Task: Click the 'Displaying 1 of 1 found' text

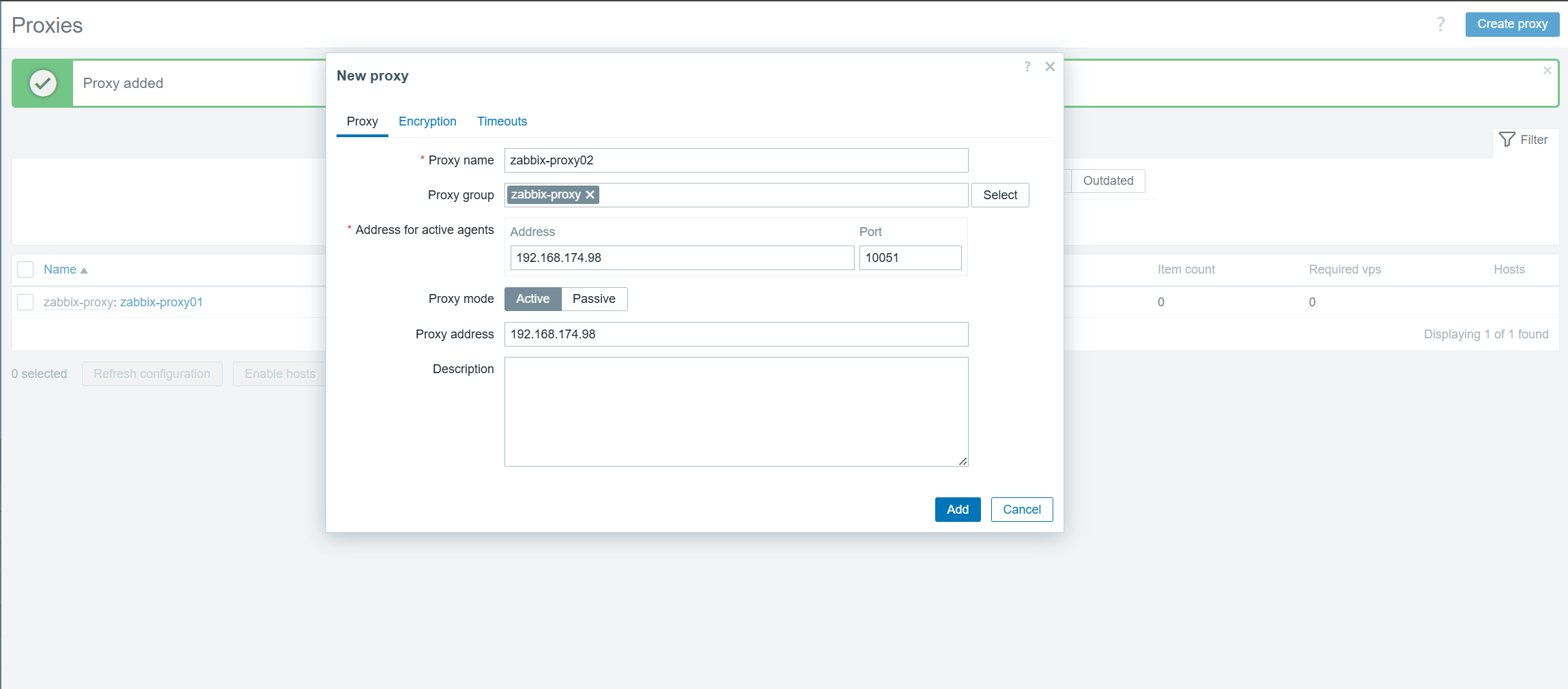Action: tap(1486, 334)
